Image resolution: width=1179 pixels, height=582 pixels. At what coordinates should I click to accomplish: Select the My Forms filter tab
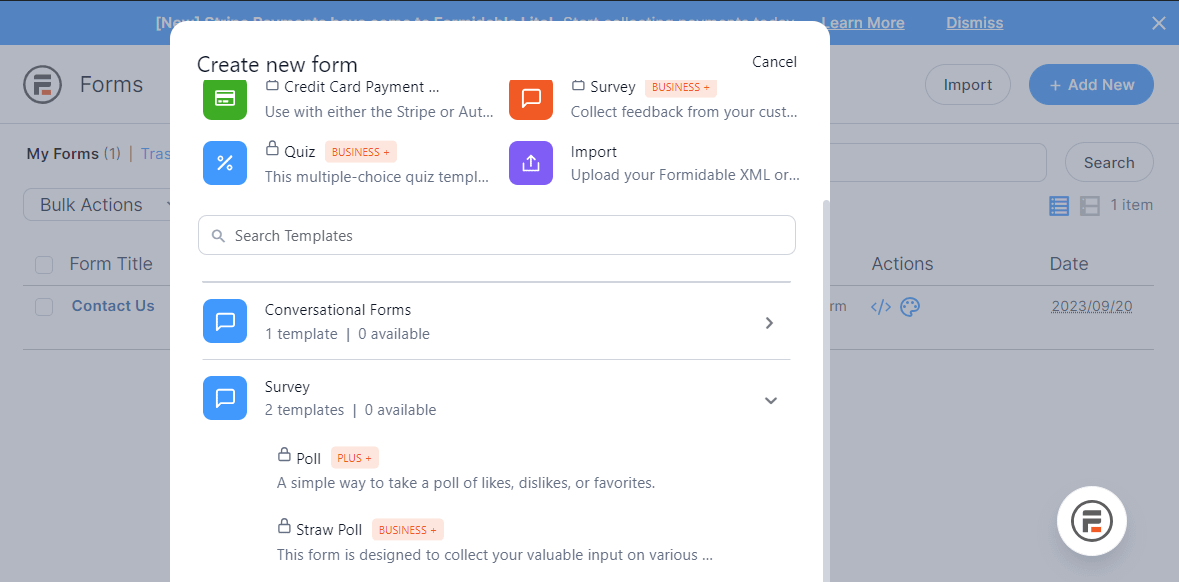62,153
